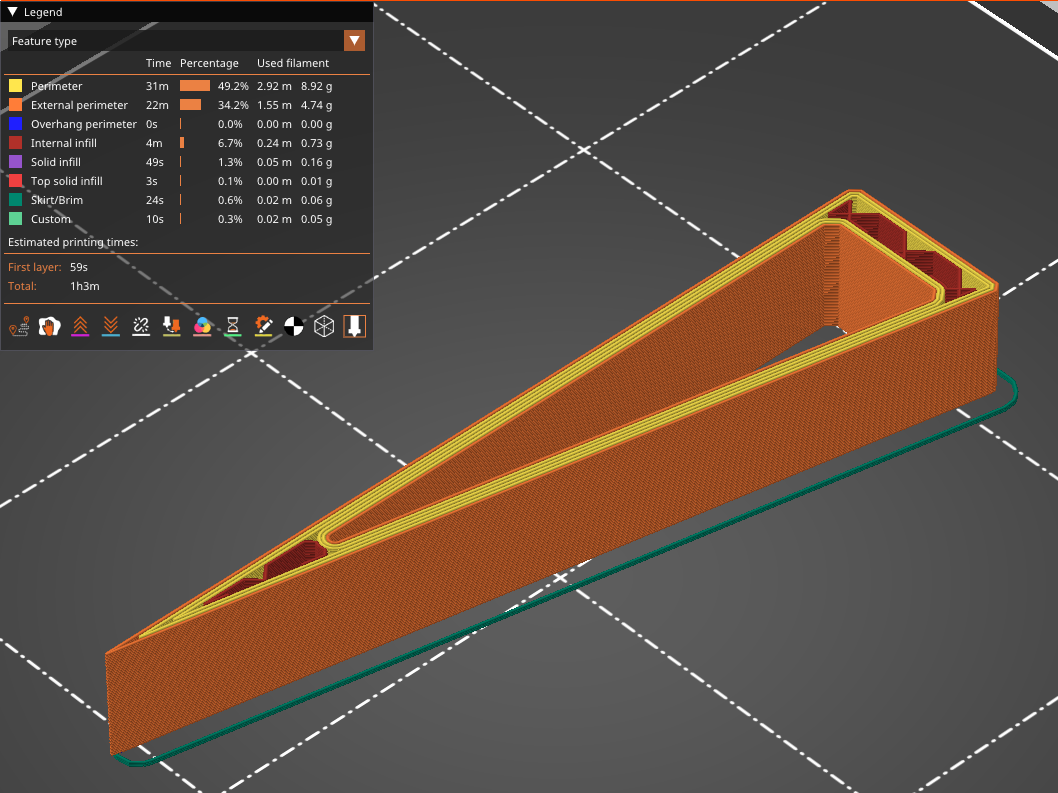Screen dimensions: 1058x793
Task: Show retractions using the up-chevrons icon
Action: pos(80,327)
